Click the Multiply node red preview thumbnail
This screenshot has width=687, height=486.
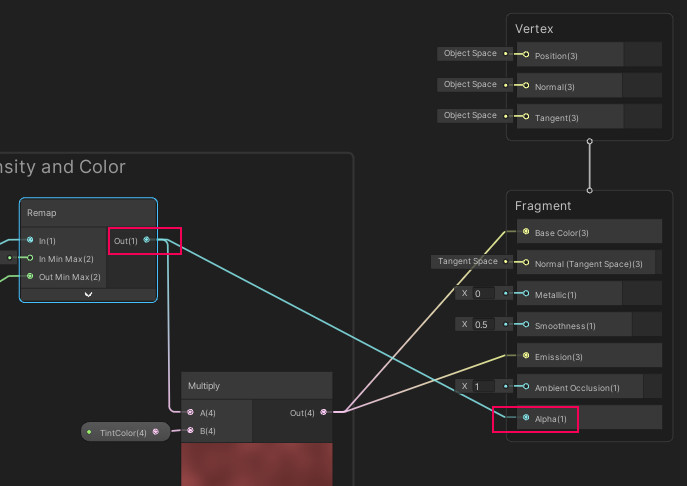point(256,465)
